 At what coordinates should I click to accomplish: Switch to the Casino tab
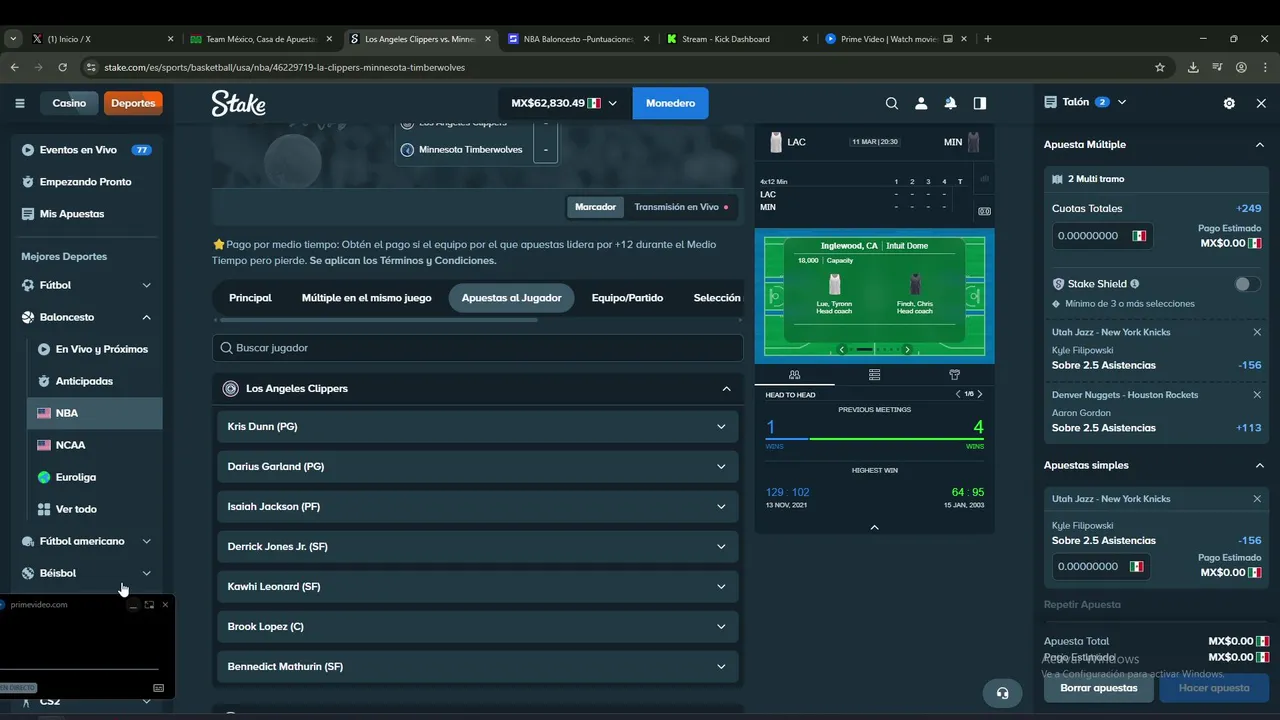click(69, 103)
